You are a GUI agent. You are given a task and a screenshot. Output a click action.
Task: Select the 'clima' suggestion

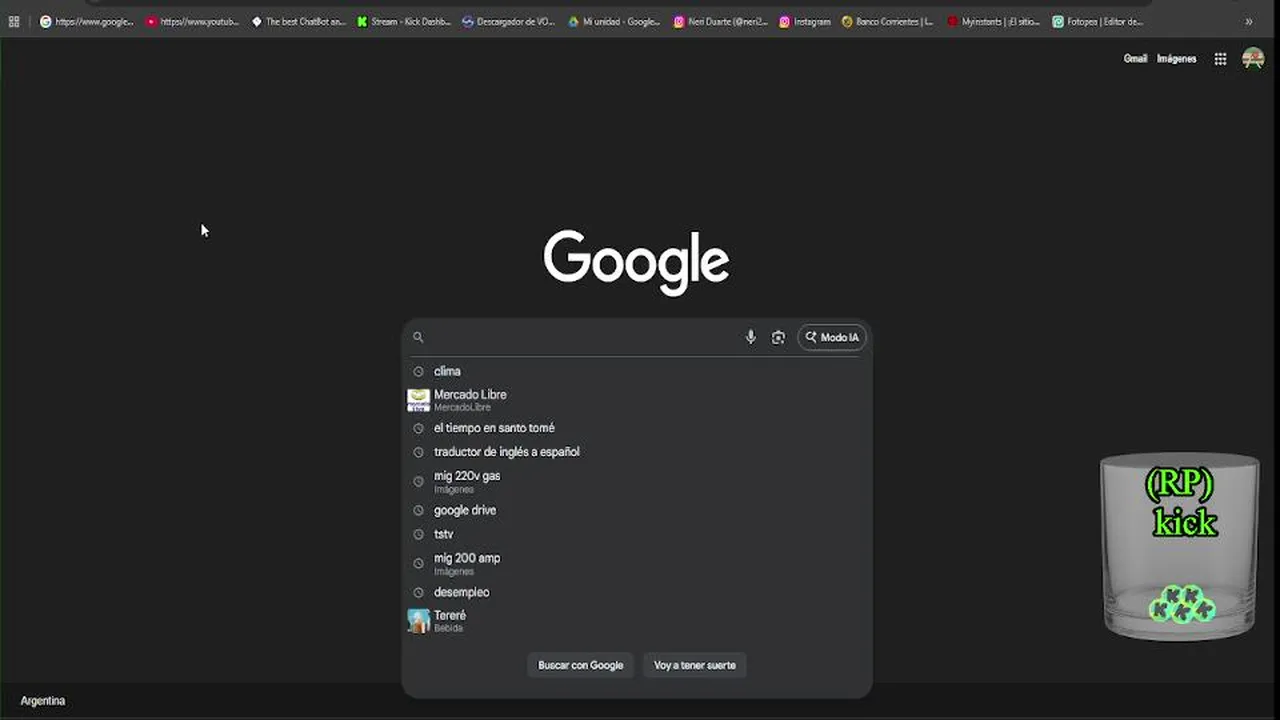(636, 371)
